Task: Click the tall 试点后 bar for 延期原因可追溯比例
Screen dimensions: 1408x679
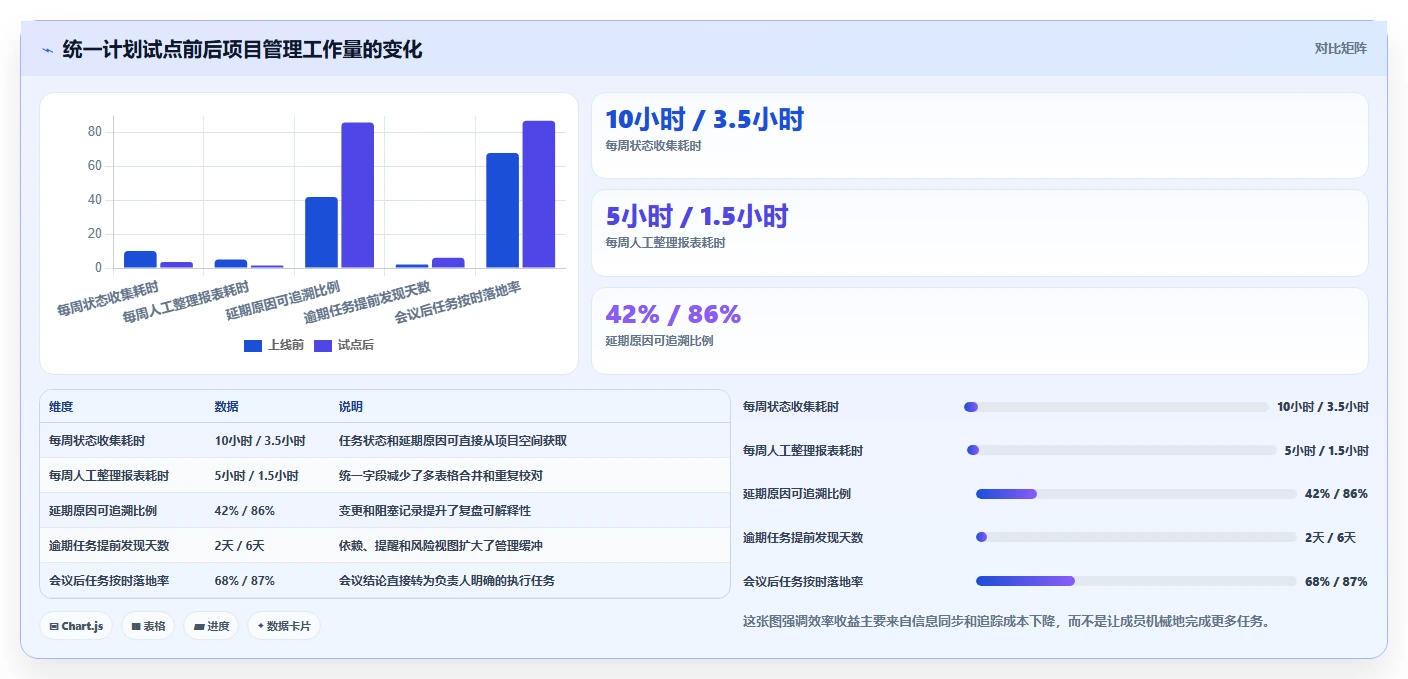Action: point(357,195)
